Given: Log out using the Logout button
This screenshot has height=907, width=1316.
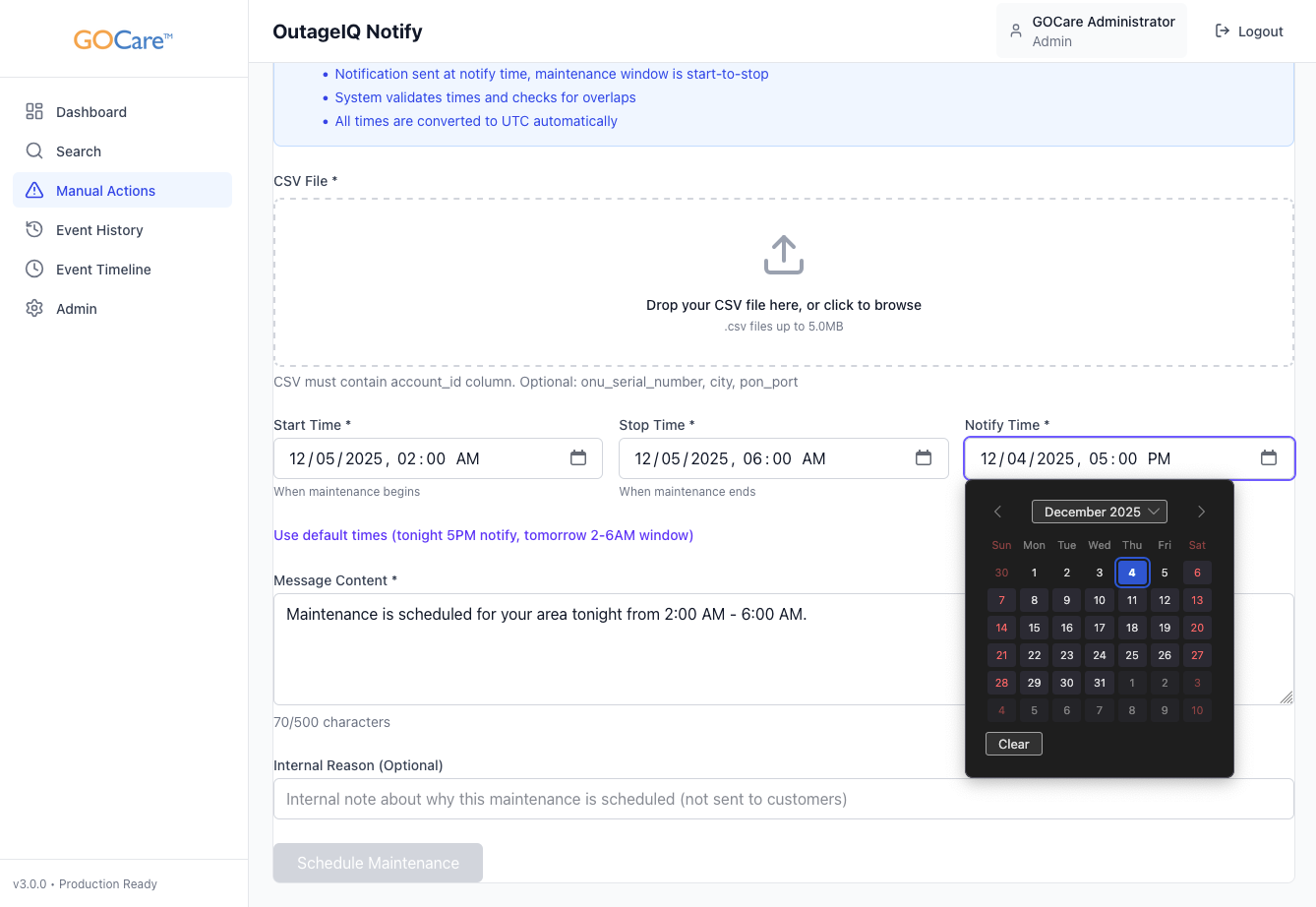Looking at the screenshot, I should coord(1249,31).
